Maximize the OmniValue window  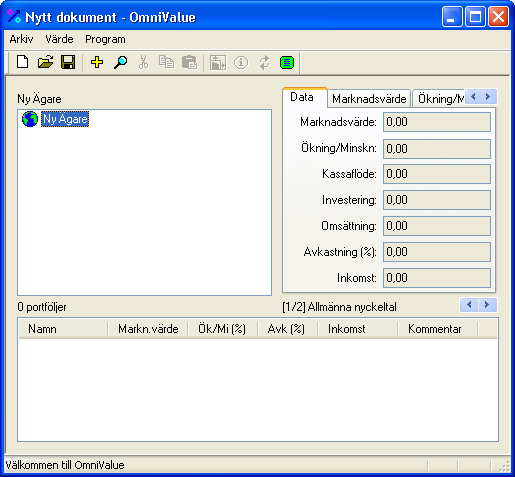tap(475, 16)
